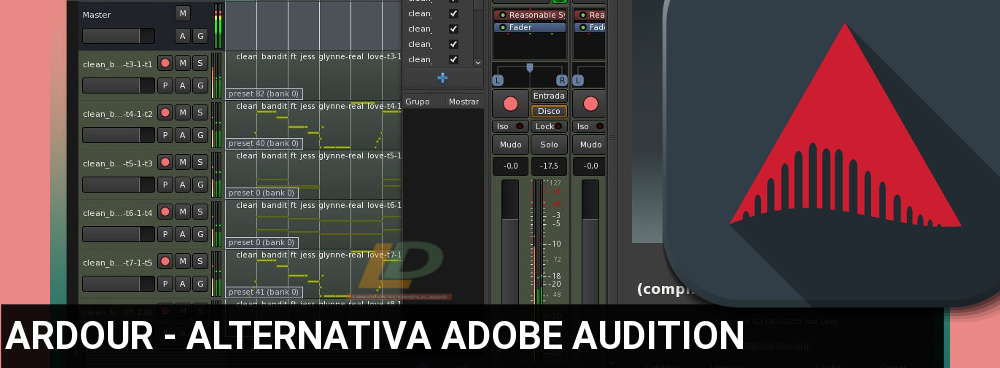Select the 'Fader' processor in first strip
The height and width of the screenshot is (368, 1000).
pyautogui.click(x=529, y=27)
